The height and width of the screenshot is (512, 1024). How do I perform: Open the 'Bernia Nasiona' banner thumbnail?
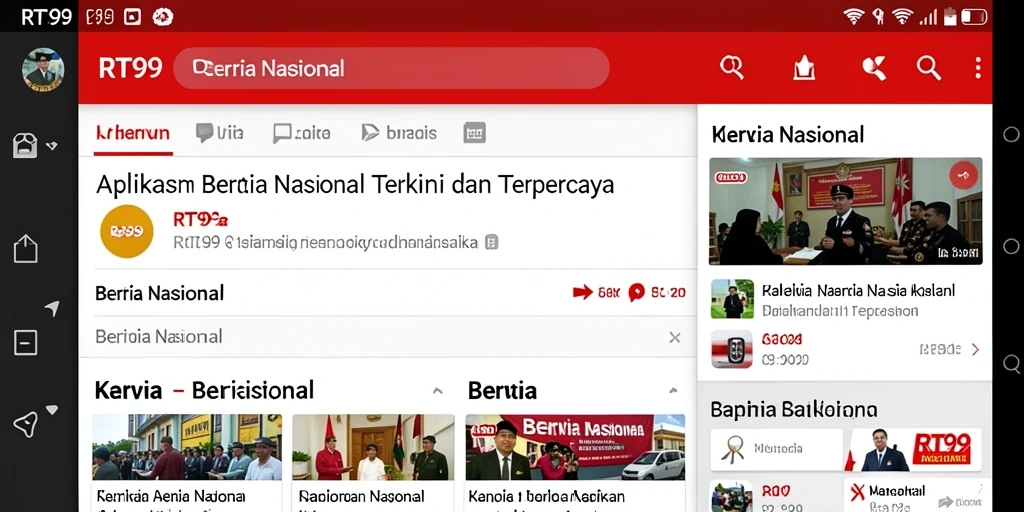point(575,447)
